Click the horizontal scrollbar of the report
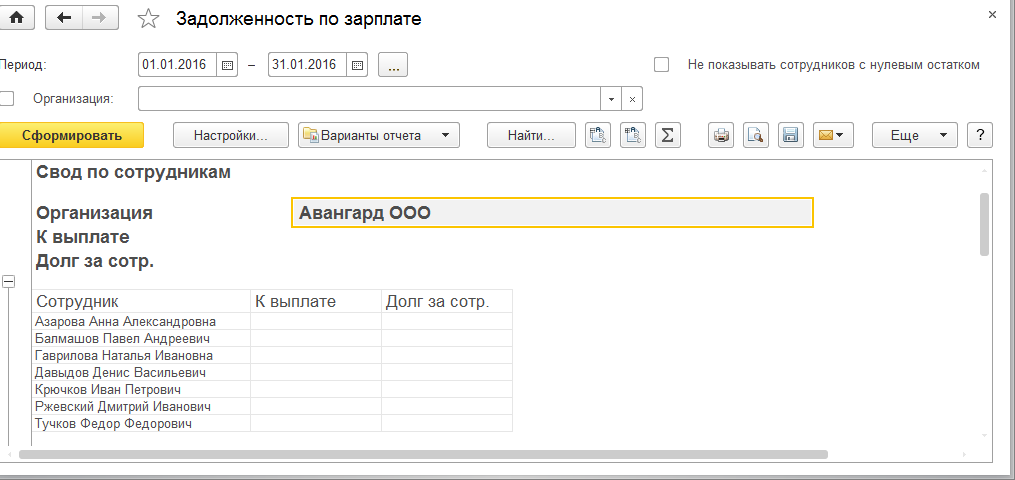The height and width of the screenshot is (480, 1015). [x=420, y=454]
